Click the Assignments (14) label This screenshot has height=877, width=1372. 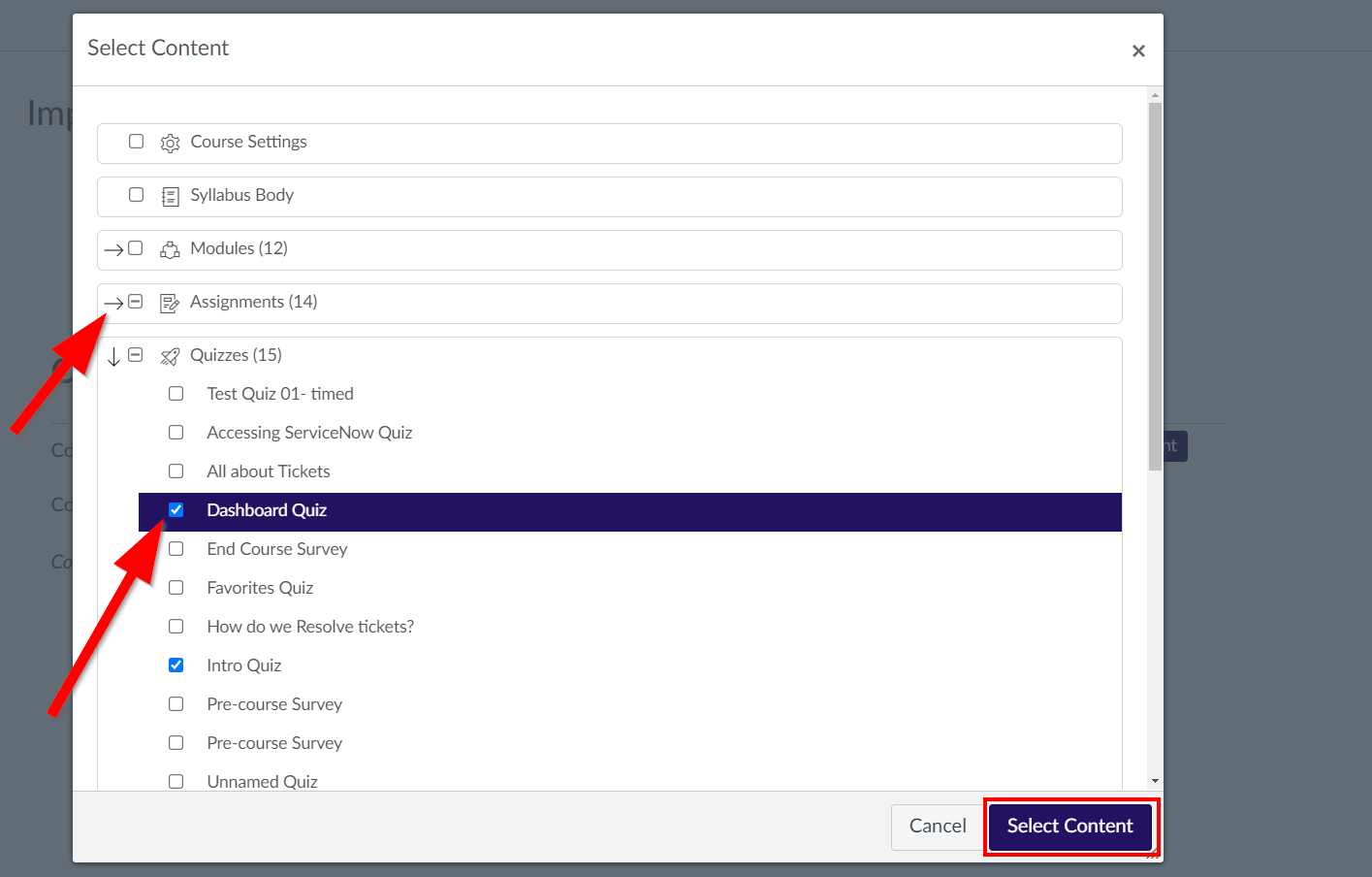pyautogui.click(x=253, y=302)
